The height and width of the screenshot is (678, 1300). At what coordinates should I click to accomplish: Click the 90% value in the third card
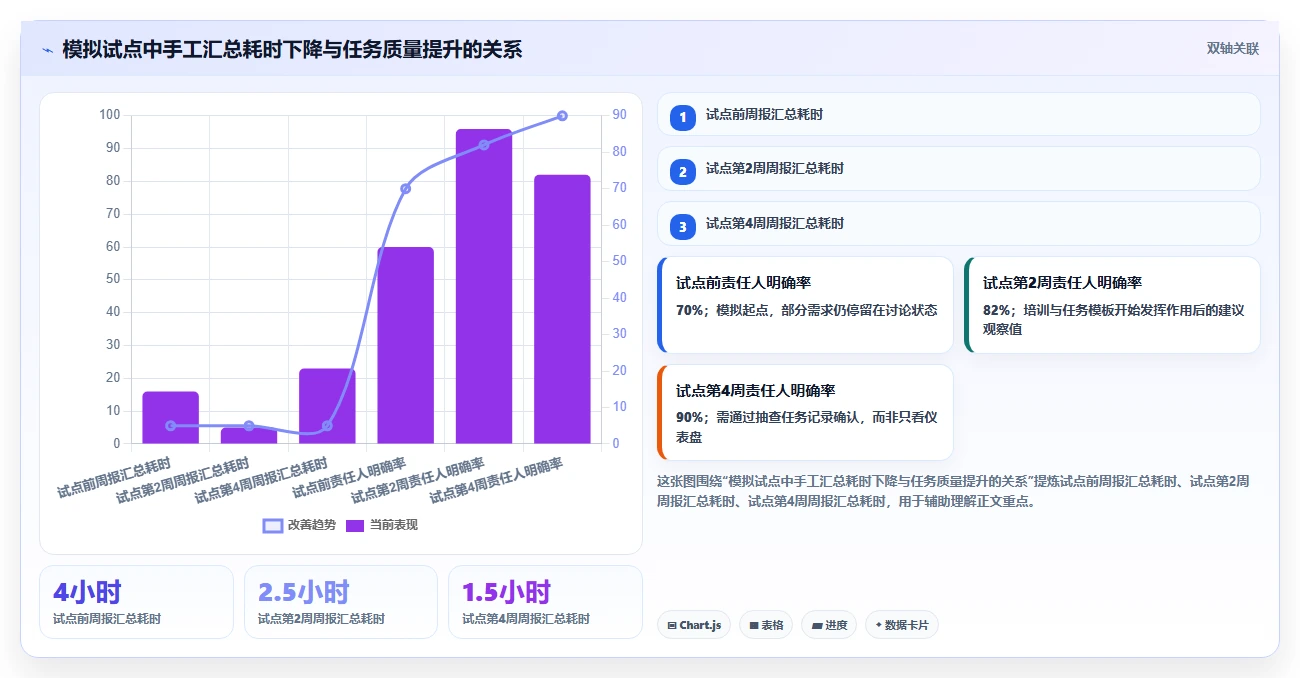[x=690, y=417]
